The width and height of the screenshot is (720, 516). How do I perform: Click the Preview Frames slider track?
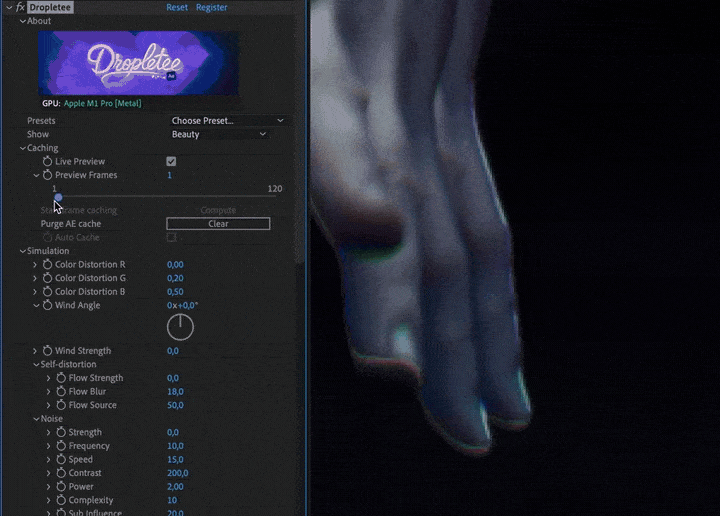(165, 196)
